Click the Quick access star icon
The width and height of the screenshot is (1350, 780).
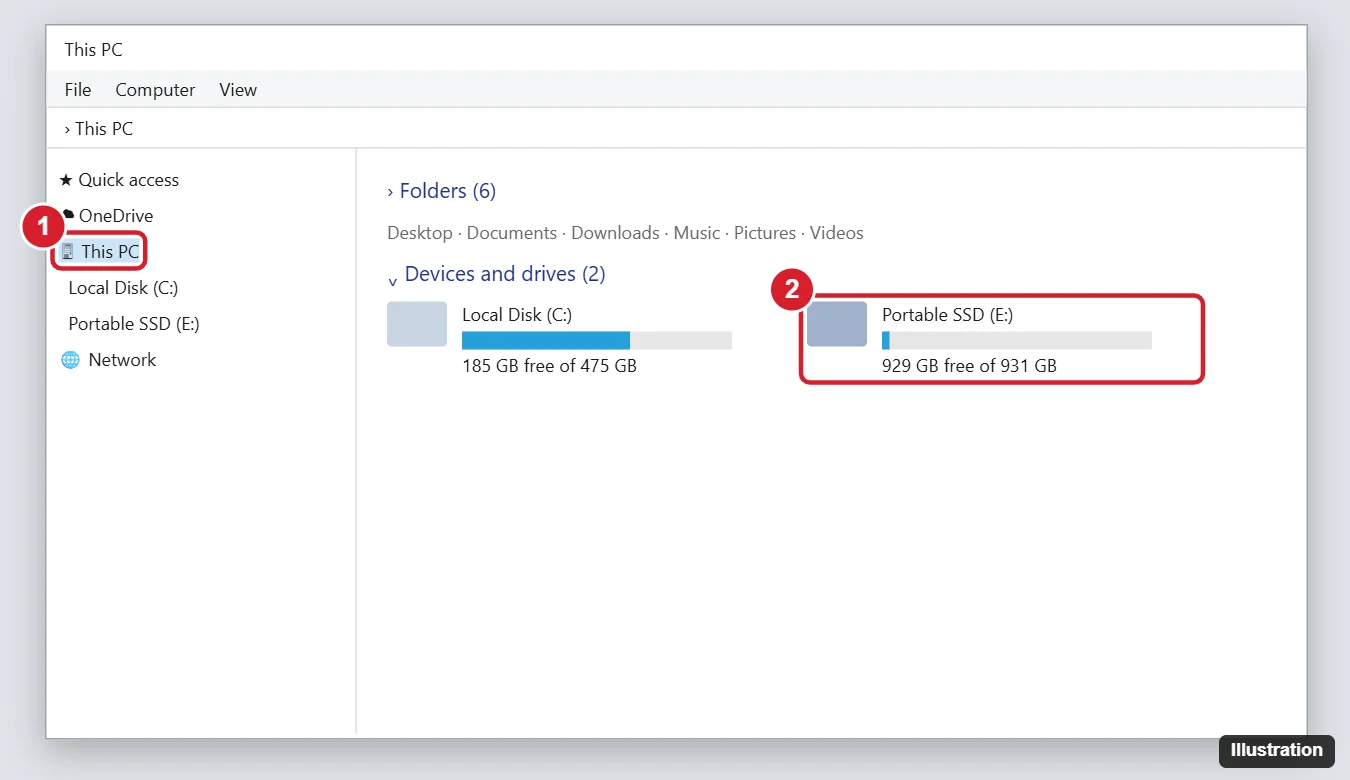point(66,180)
